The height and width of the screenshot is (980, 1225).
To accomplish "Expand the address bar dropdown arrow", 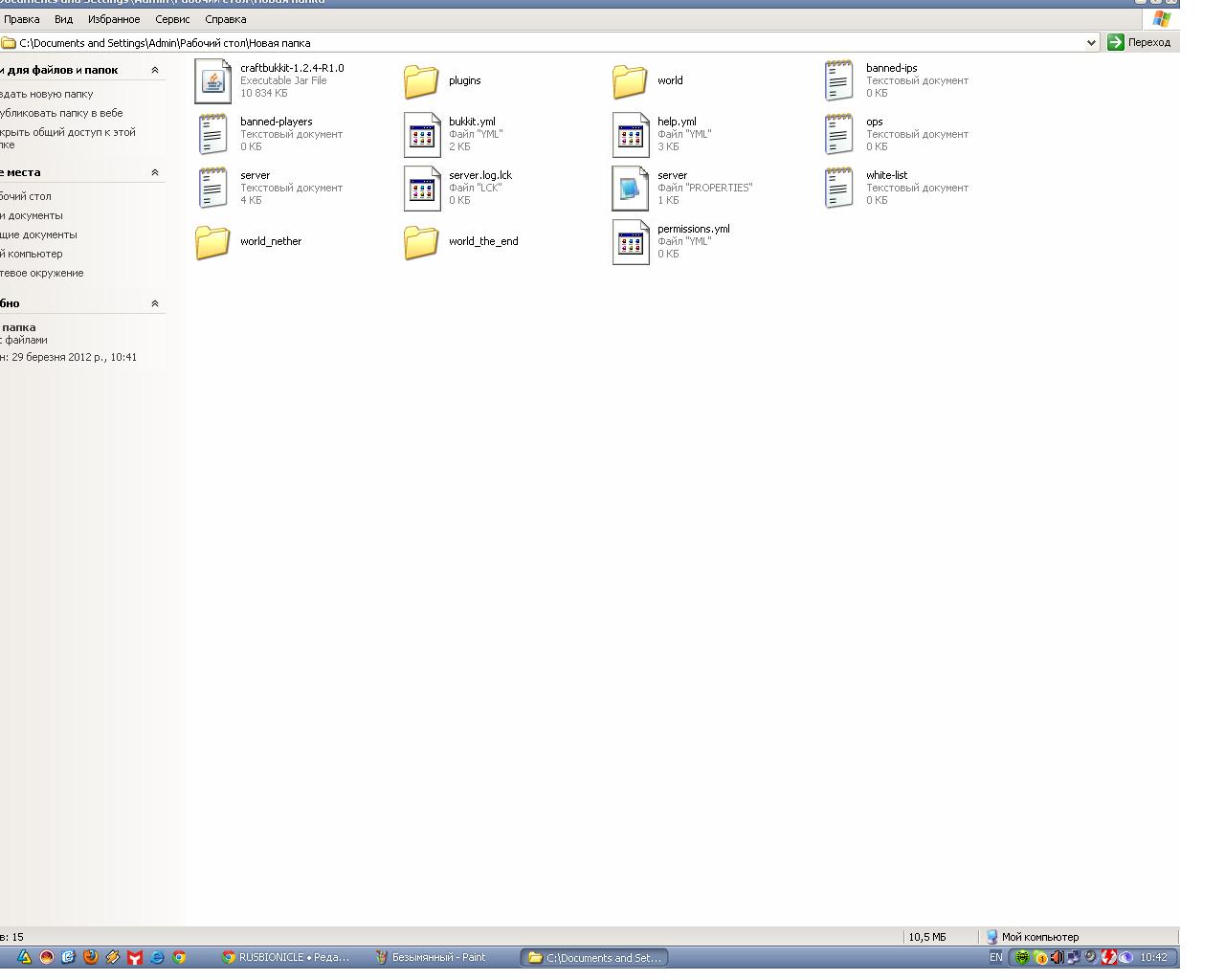I will pyautogui.click(x=1091, y=43).
